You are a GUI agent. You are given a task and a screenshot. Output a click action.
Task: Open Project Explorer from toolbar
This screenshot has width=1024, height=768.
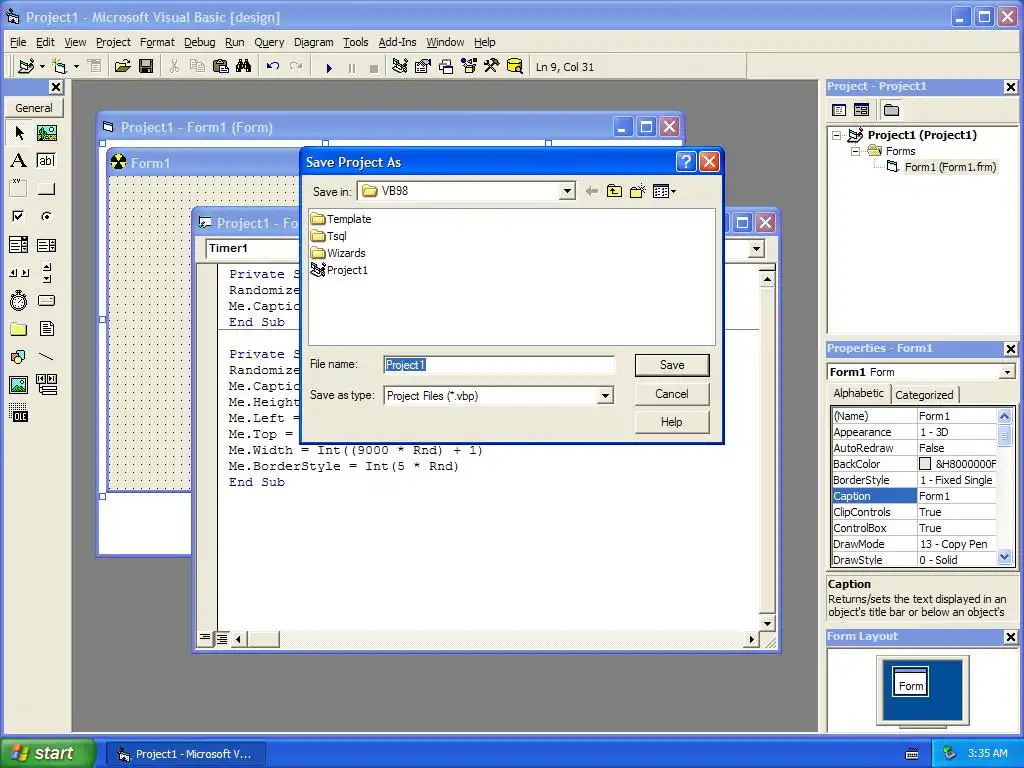tap(400, 66)
